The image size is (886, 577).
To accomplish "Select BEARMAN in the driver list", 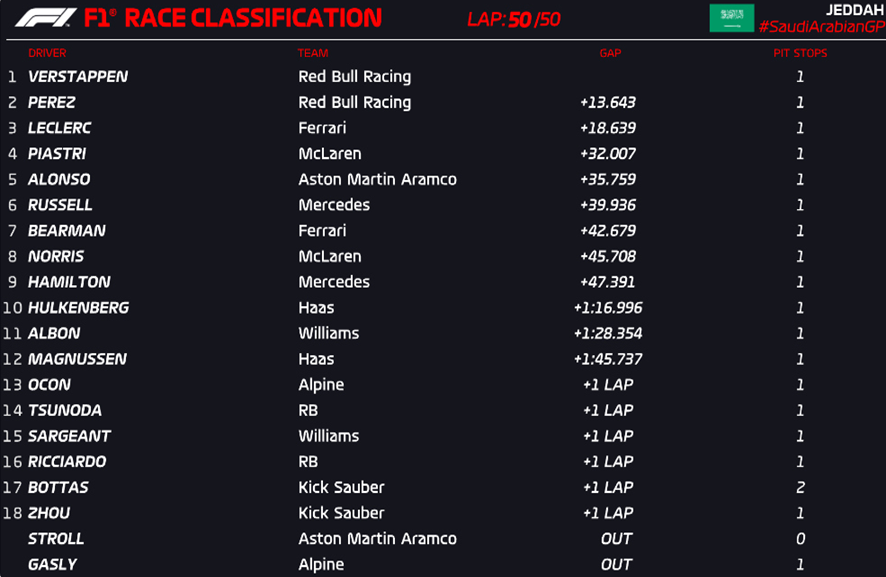I will 66,231.
